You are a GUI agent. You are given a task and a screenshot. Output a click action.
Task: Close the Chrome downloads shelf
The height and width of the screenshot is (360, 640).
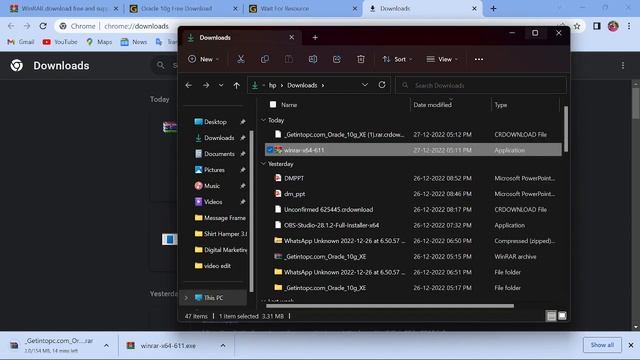(631, 345)
